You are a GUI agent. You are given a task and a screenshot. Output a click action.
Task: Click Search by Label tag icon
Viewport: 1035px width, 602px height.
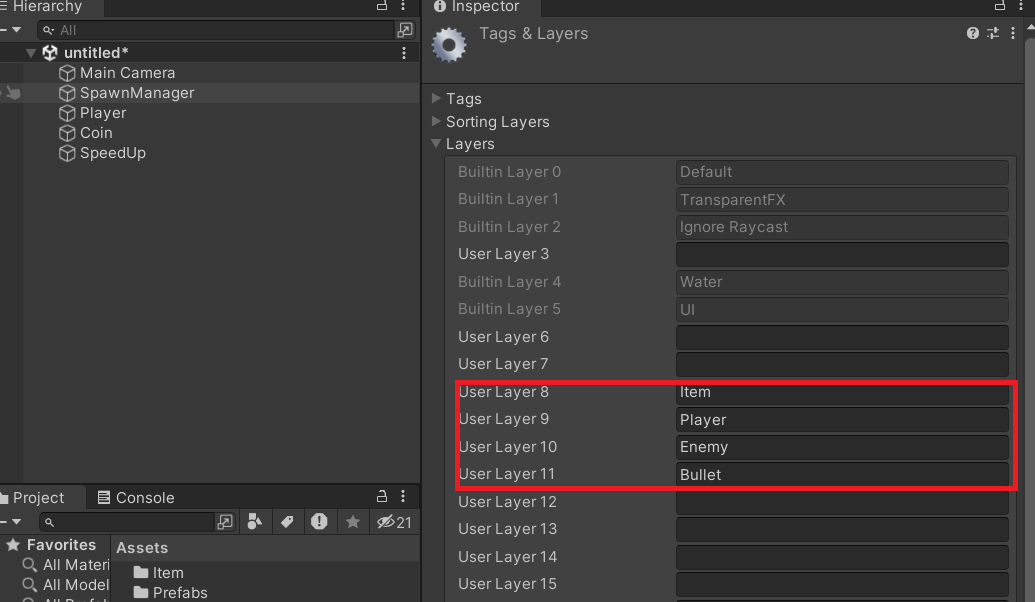(x=286, y=522)
